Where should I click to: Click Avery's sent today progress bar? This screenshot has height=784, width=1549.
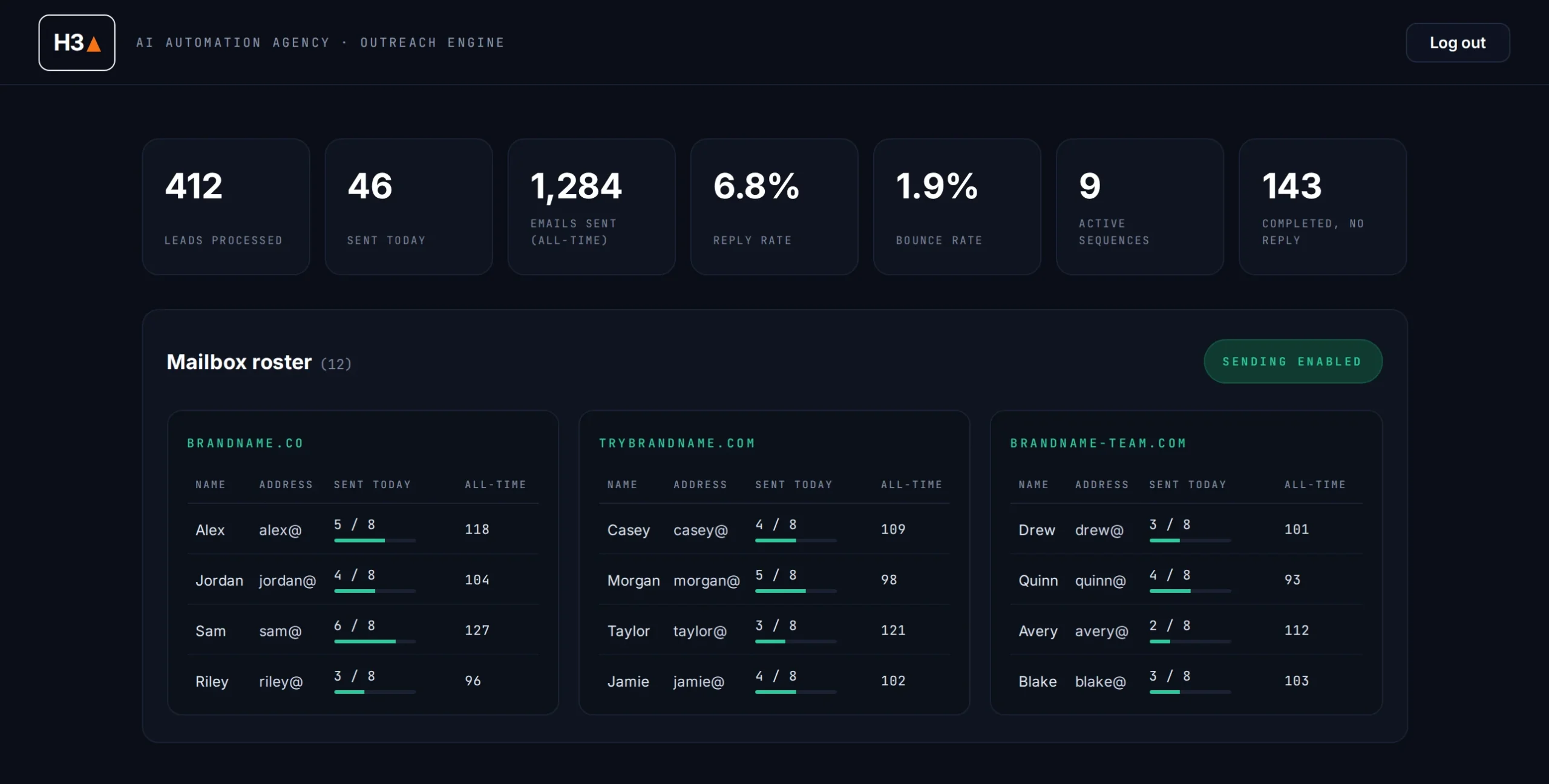(x=1190, y=641)
